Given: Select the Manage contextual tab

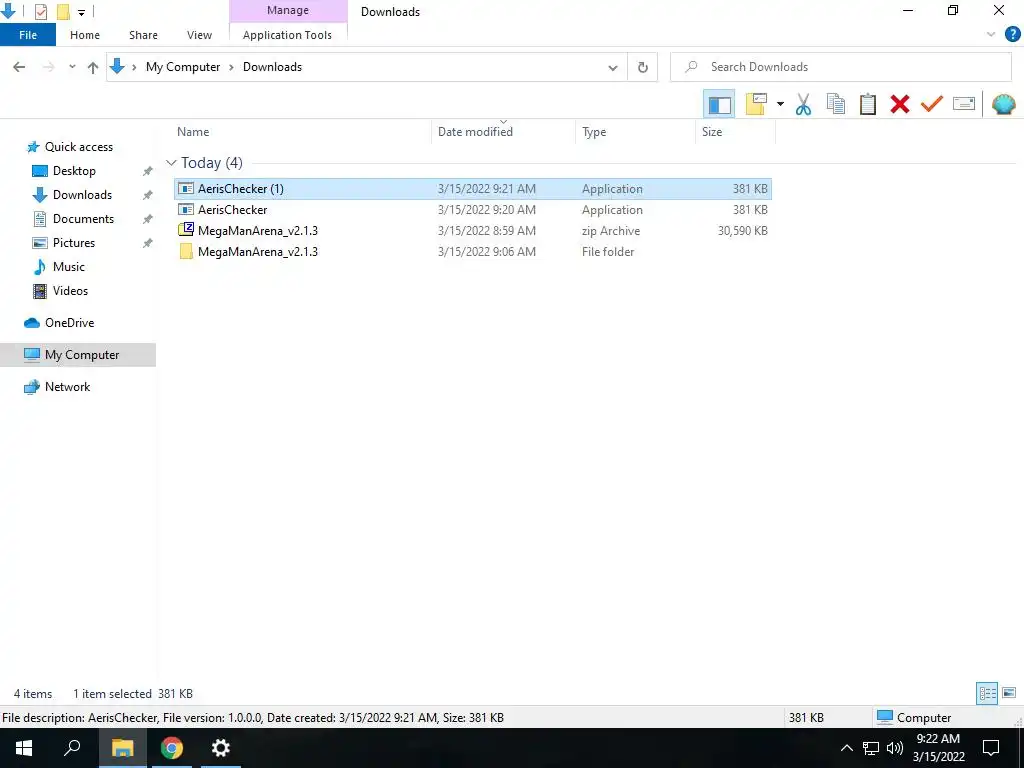Looking at the screenshot, I should [288, 11].
